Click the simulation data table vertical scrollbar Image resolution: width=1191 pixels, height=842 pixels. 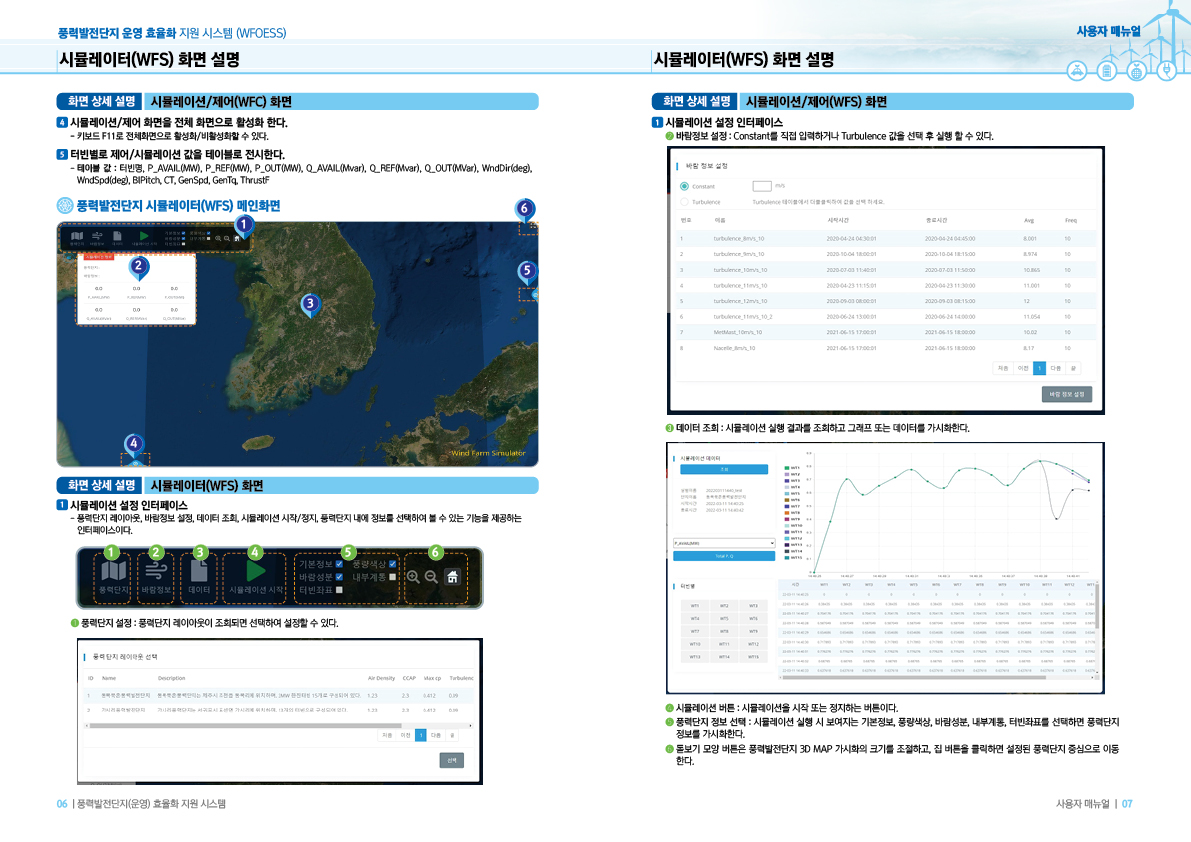1097,607
